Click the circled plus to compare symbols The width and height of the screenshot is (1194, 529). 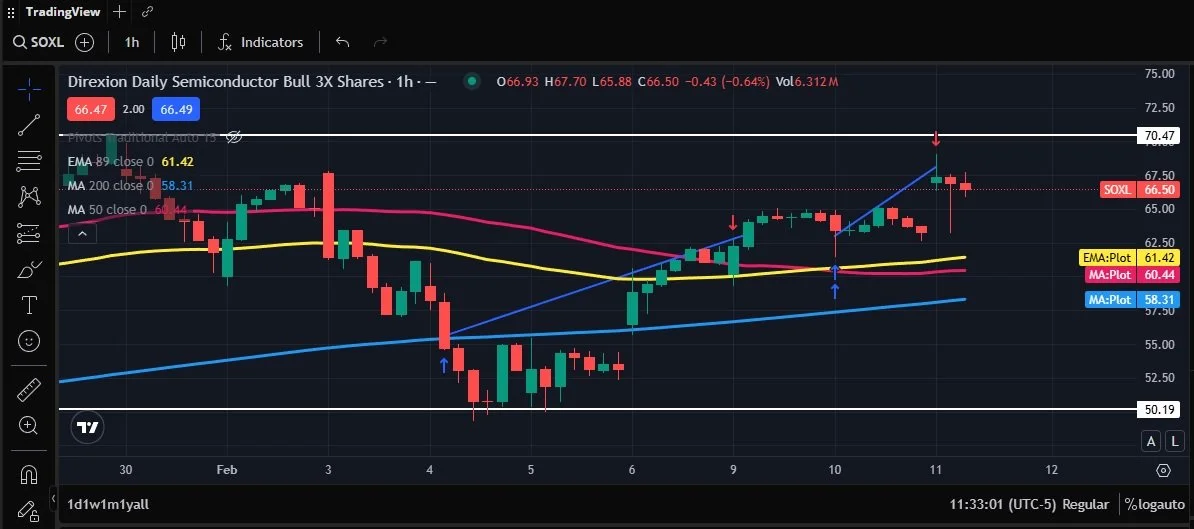tap(85, 43)
